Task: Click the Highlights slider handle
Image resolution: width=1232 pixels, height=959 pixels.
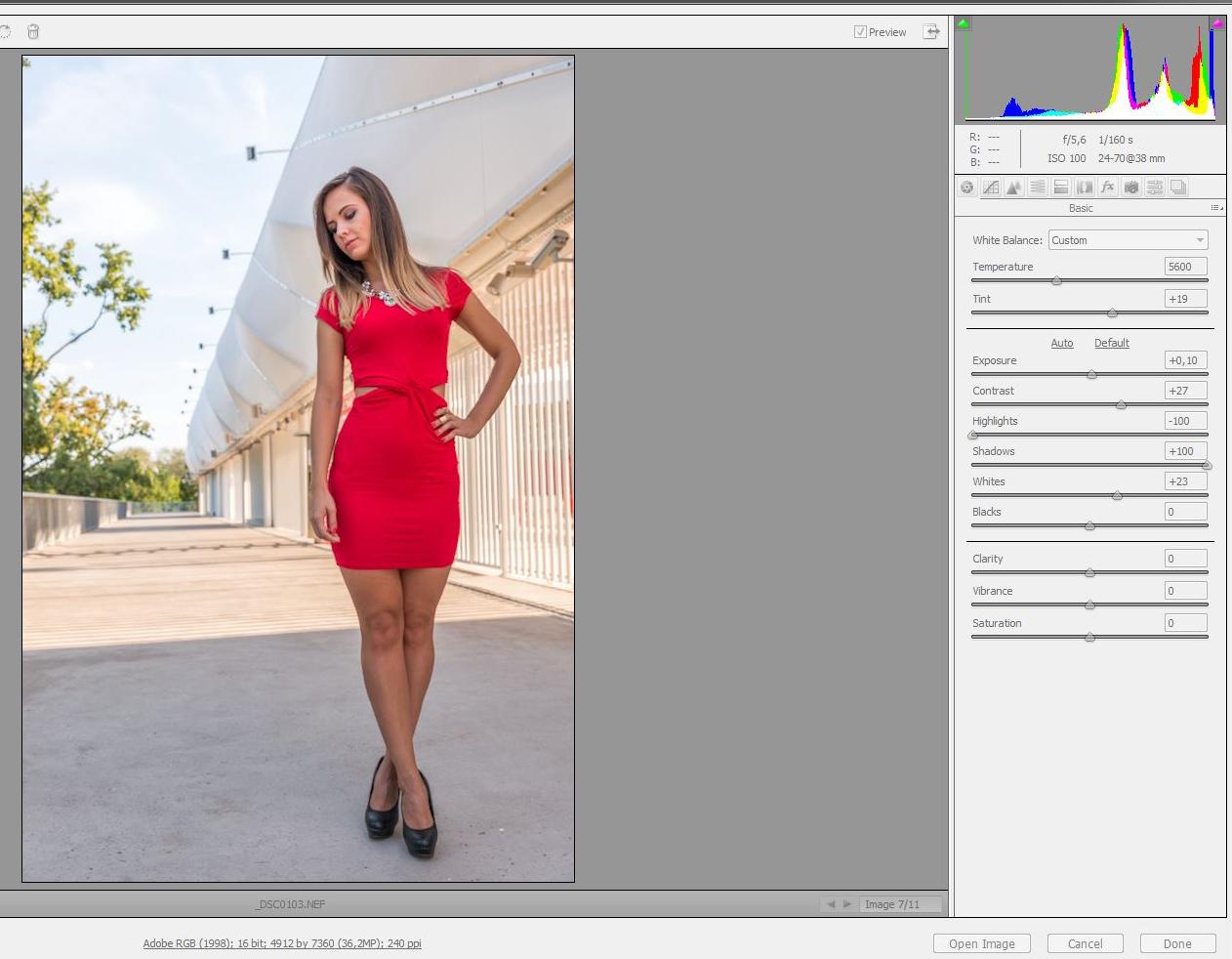Action: pyautogui.click(x=972, y=436)
